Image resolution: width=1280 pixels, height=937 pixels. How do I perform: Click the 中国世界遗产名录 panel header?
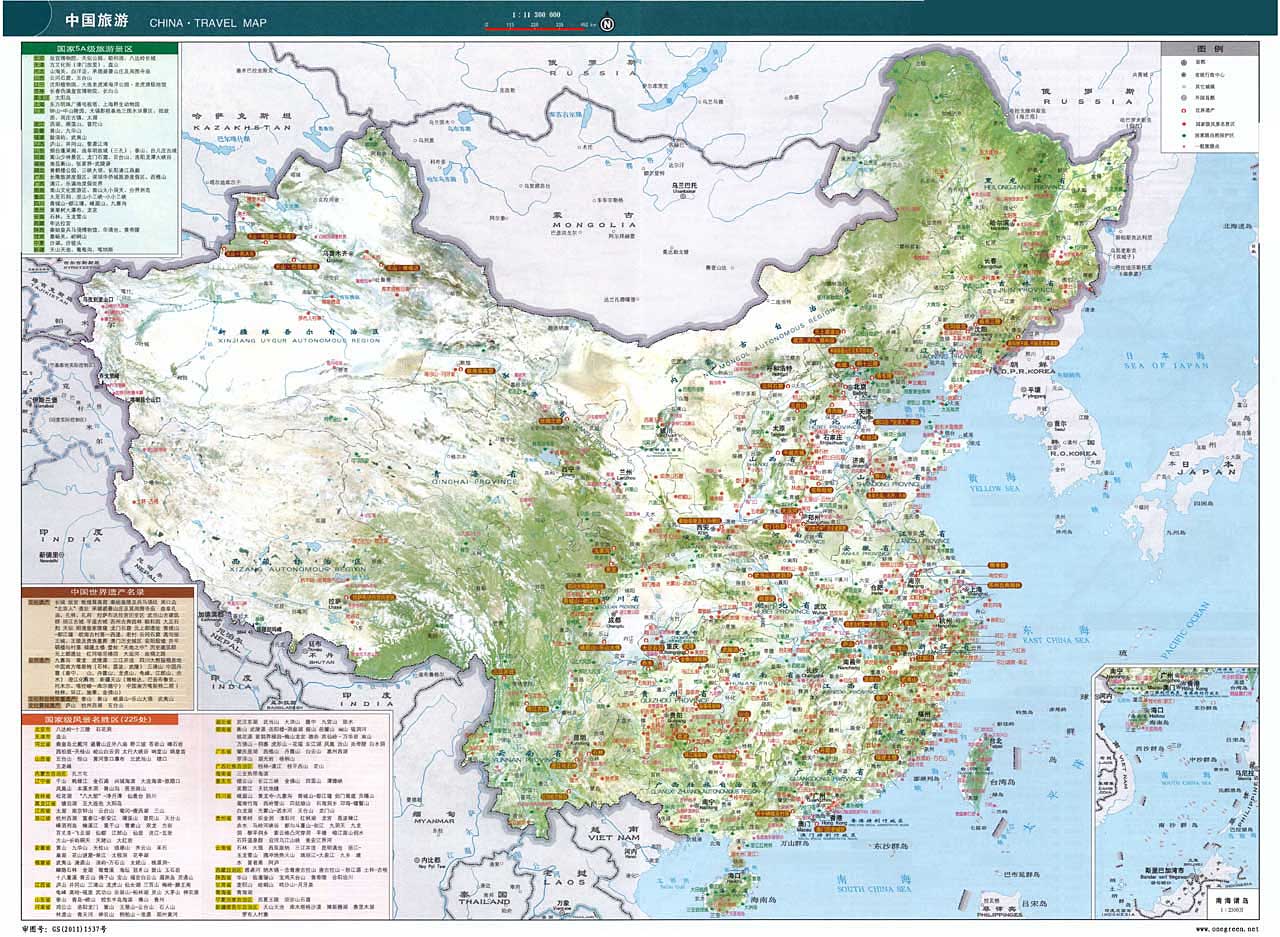108,593
